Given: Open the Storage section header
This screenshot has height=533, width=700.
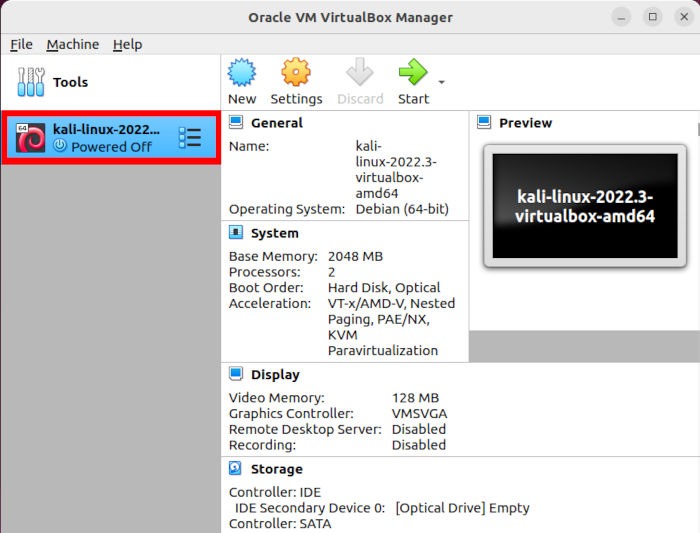Looking at the screenshot, I should point(277,469).
